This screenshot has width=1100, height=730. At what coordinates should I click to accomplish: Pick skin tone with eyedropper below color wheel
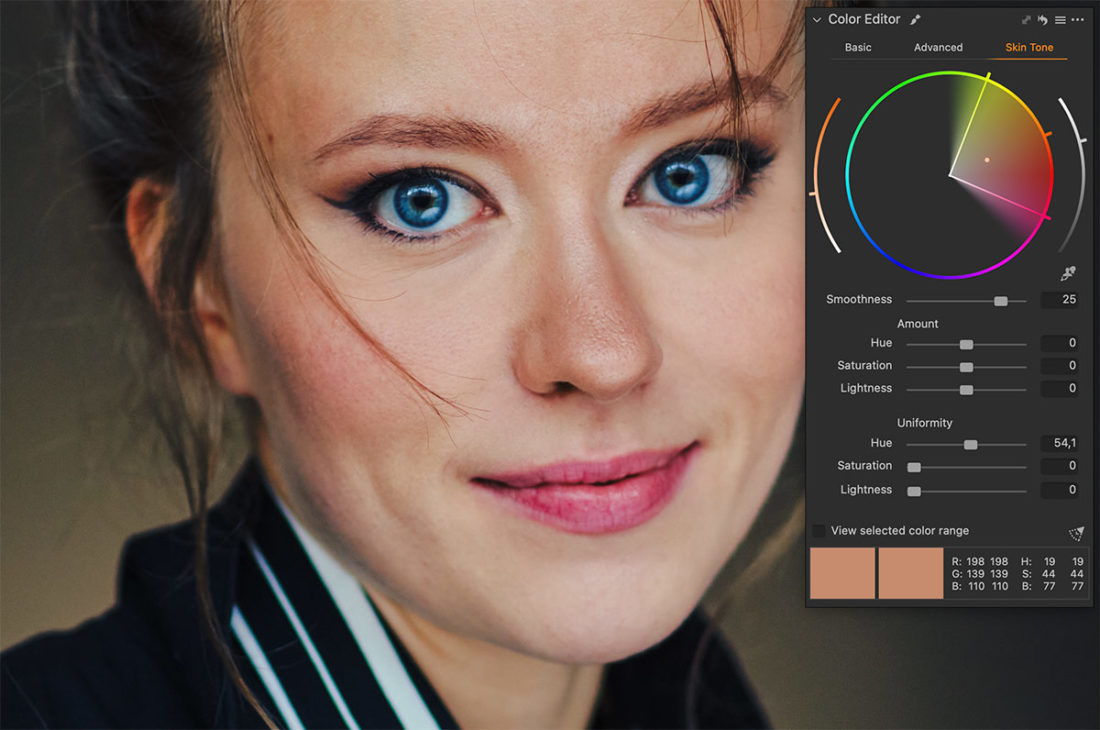tap(1069, 274)
